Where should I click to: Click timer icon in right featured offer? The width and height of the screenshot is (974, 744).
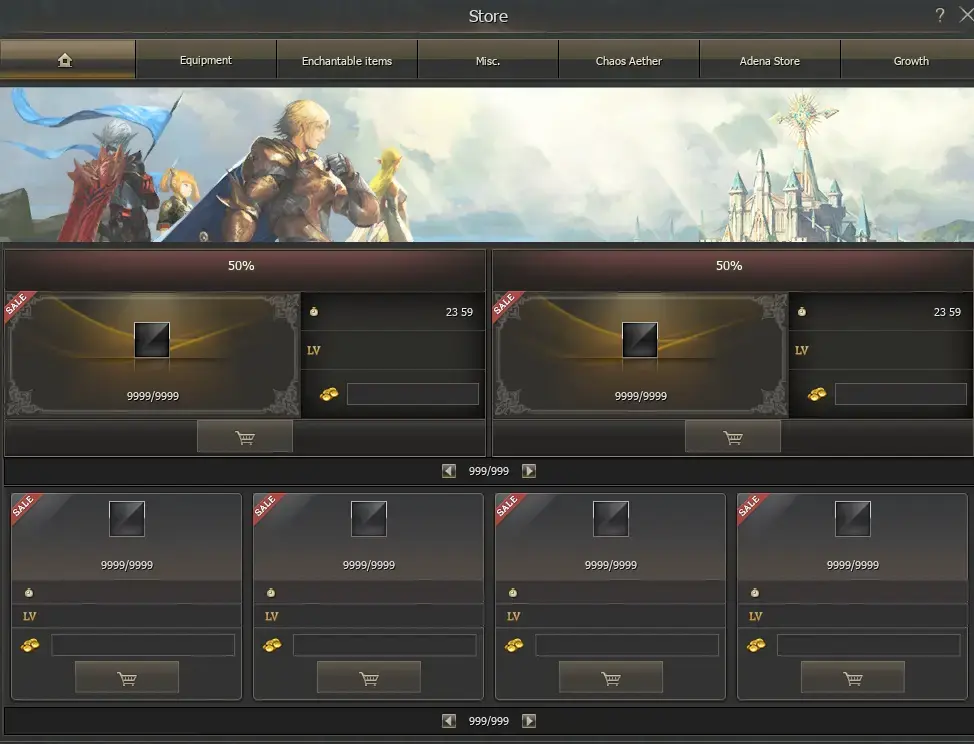click(x=802, y=311)
